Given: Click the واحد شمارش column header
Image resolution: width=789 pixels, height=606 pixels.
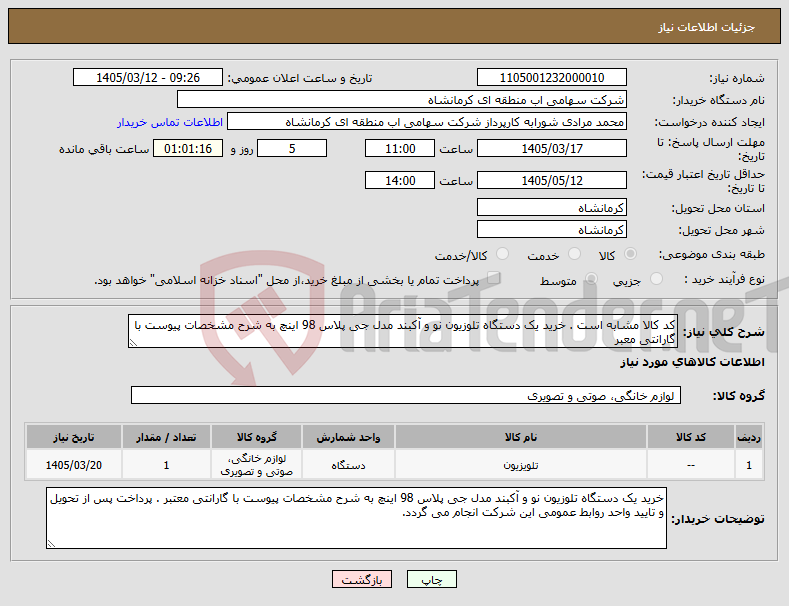Looking at the screenshot, I should [348, 437].
